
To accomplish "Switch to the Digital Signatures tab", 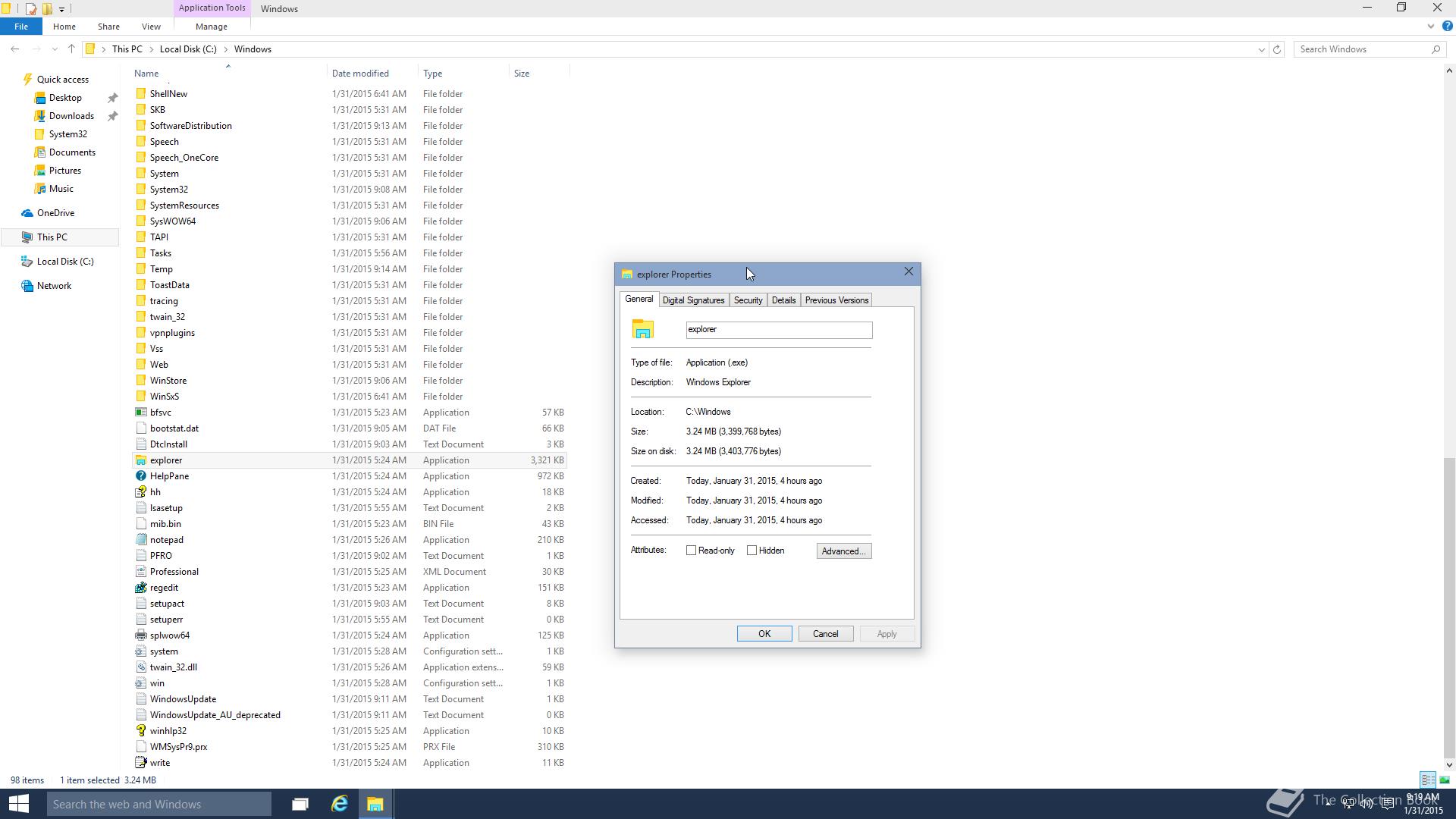I will click(x=693, y=300).
